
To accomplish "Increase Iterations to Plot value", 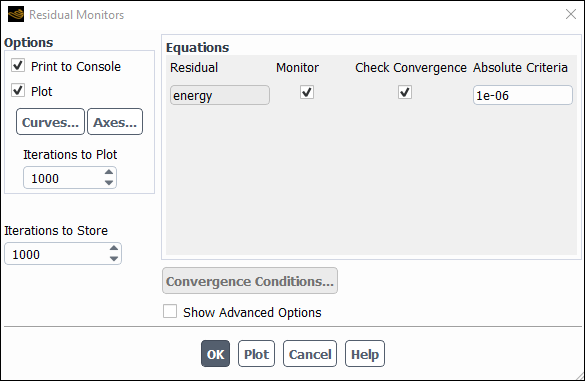I will 109,172.
